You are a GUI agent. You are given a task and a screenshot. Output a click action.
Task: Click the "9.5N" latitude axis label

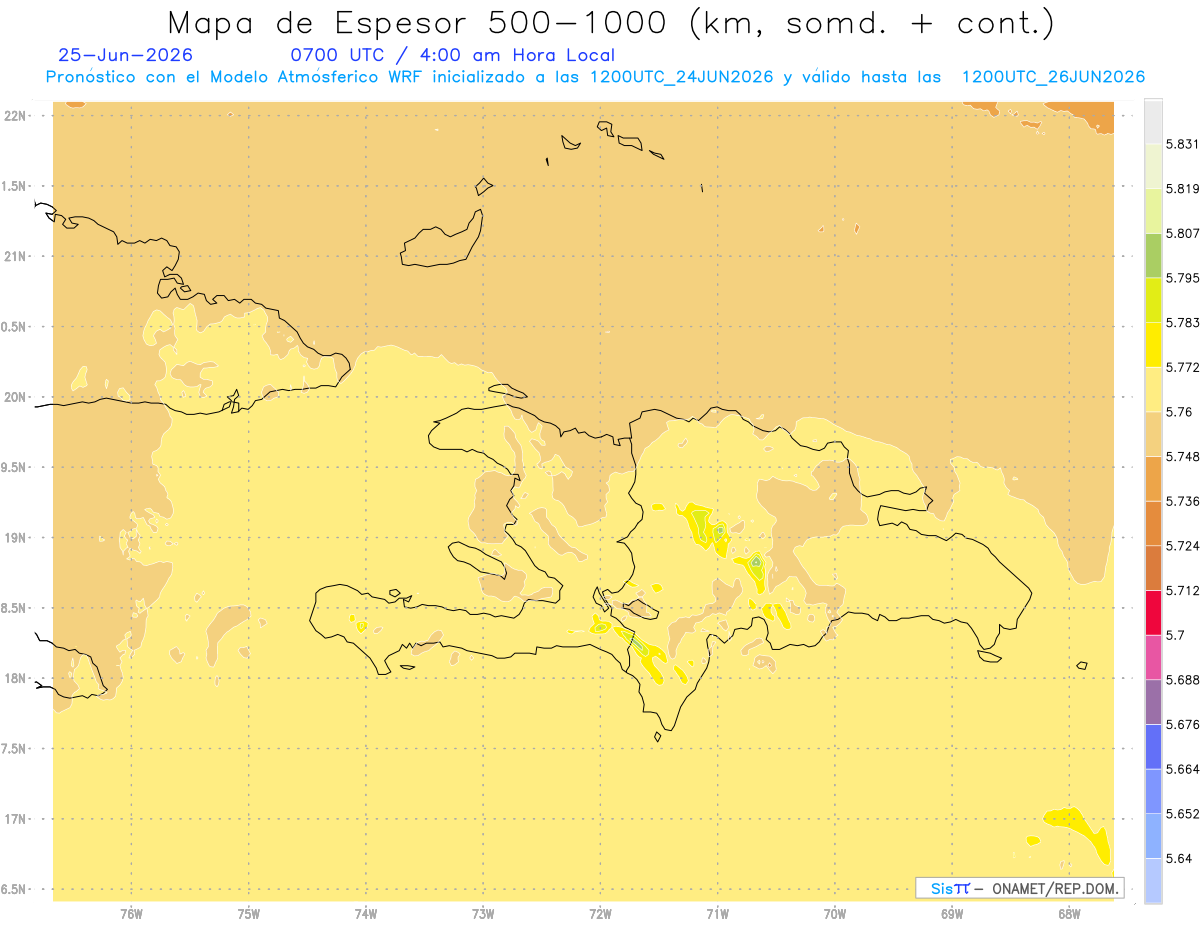coord(15,468)
